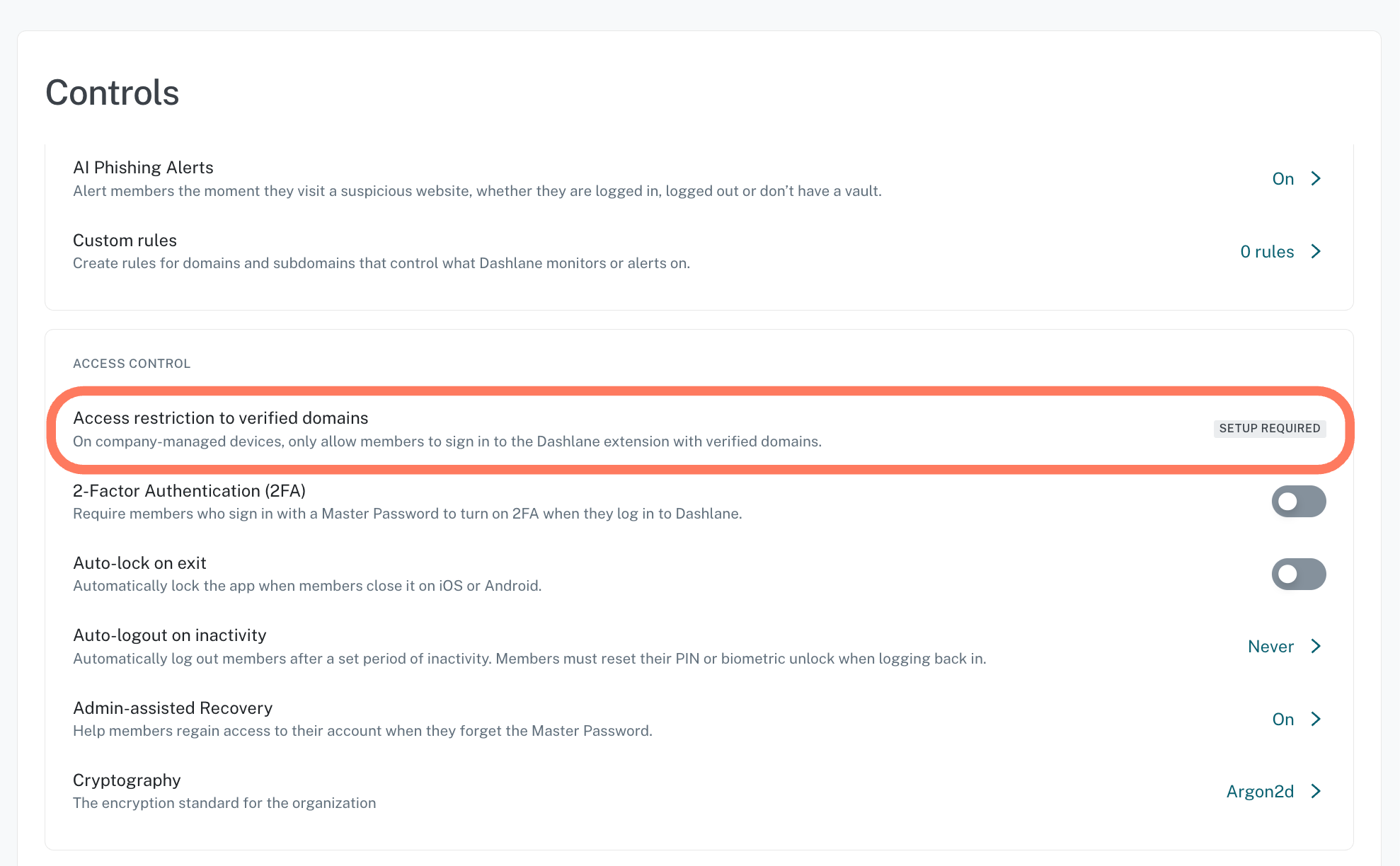Click the 'Admin-assisted Recovery' title
The width and height of the screenshot is (1400, 866).
point(173,708)
